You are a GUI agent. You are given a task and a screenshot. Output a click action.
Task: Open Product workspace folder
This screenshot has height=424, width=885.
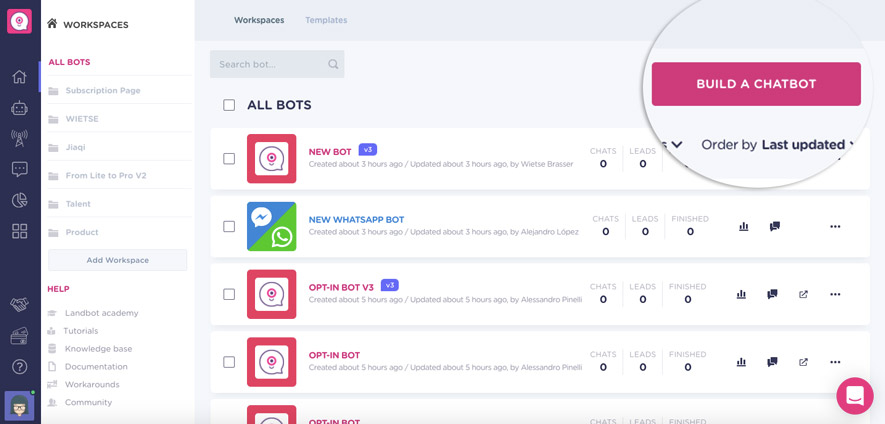click(x=82, y=232)
